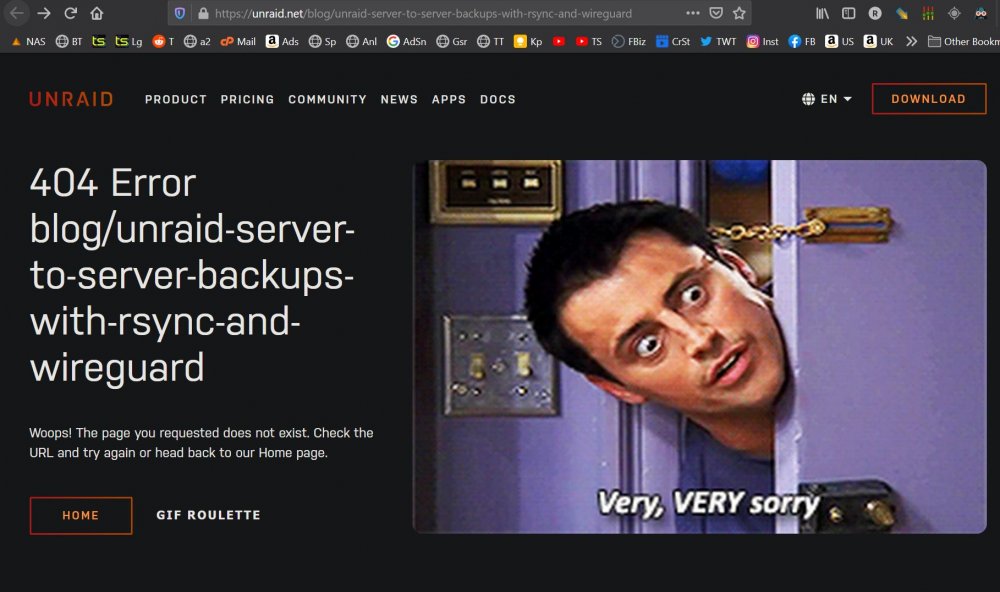Screen dimensions: 1000x592
Task: Open the Instagram Inst bookmark
Action: click(x=762, y=41)
